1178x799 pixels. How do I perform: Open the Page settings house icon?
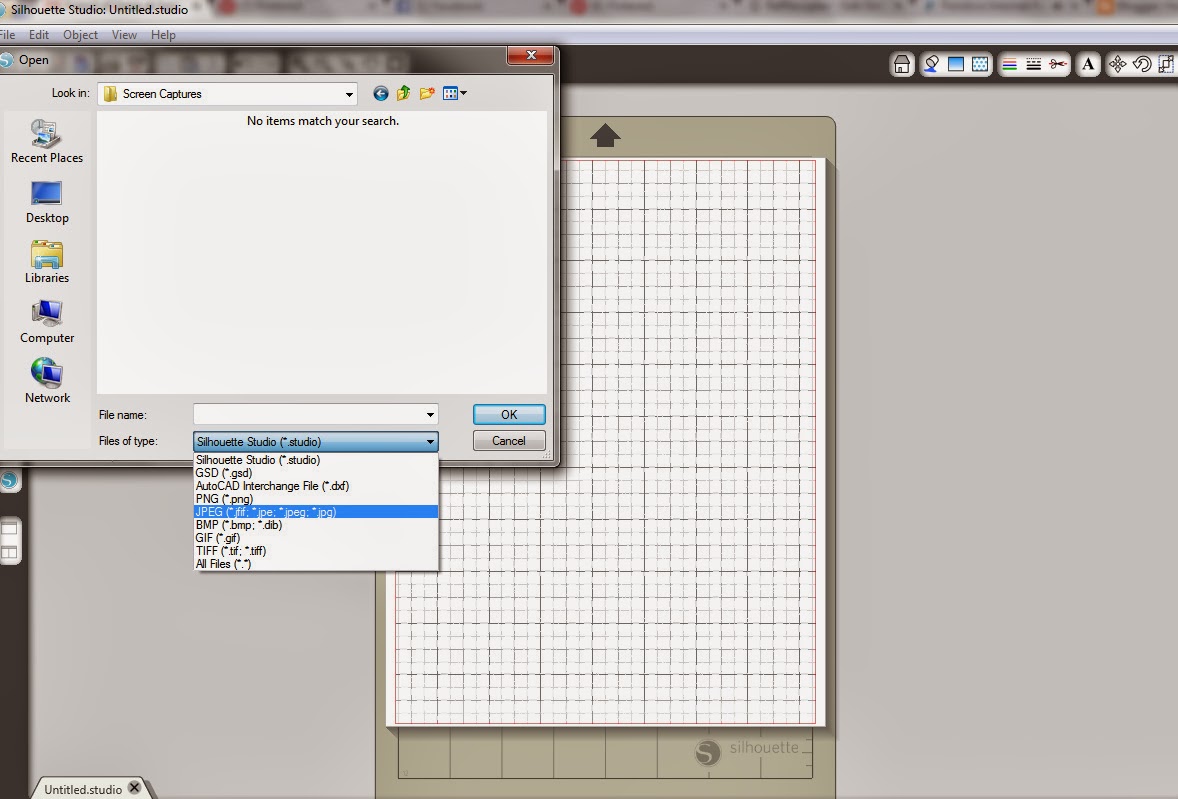[902, 65]
